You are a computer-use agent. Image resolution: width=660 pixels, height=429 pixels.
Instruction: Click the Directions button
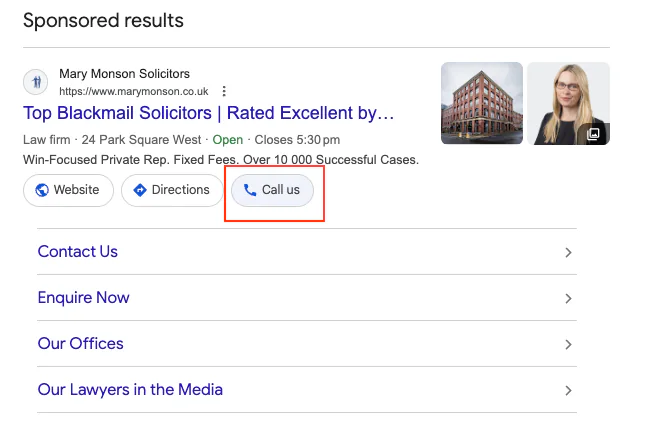pyautogui.click(x=172, y=190)
